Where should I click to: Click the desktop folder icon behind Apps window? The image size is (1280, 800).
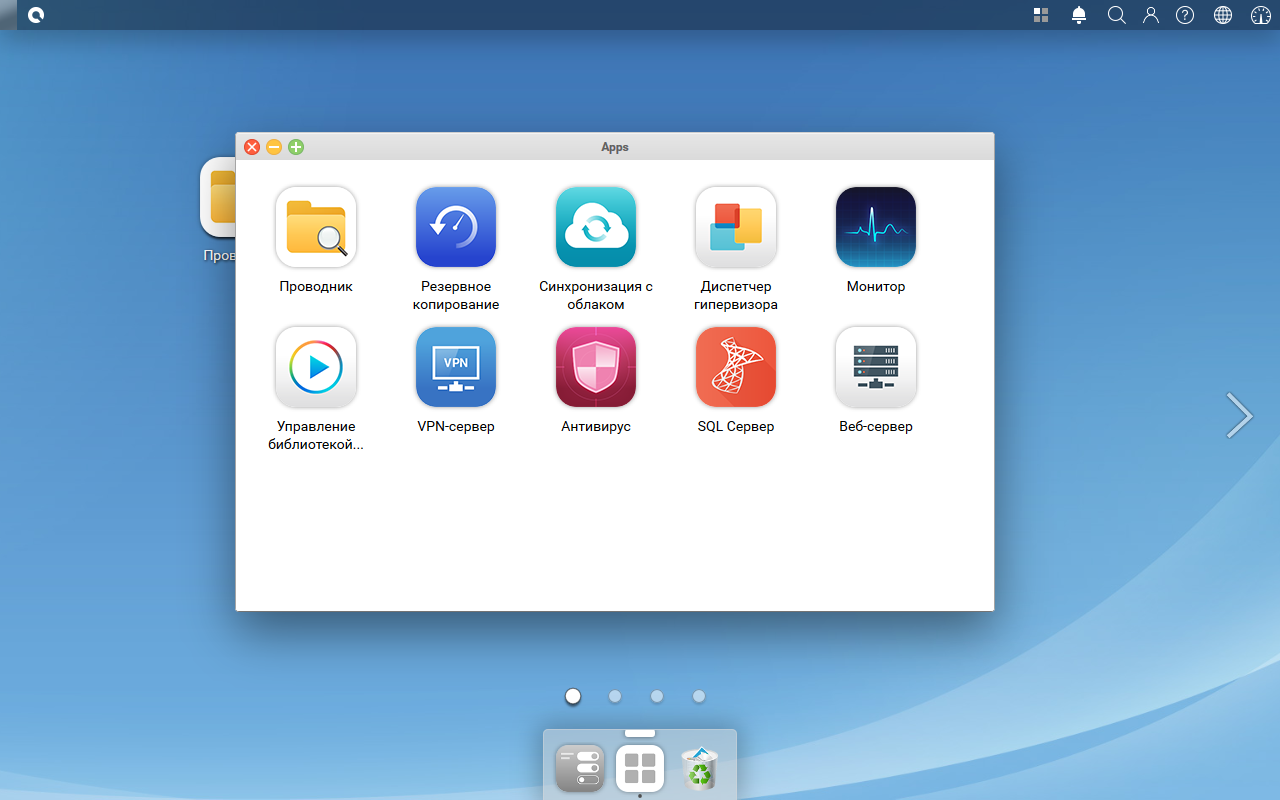pyautogui.click(x=217, y=197)
